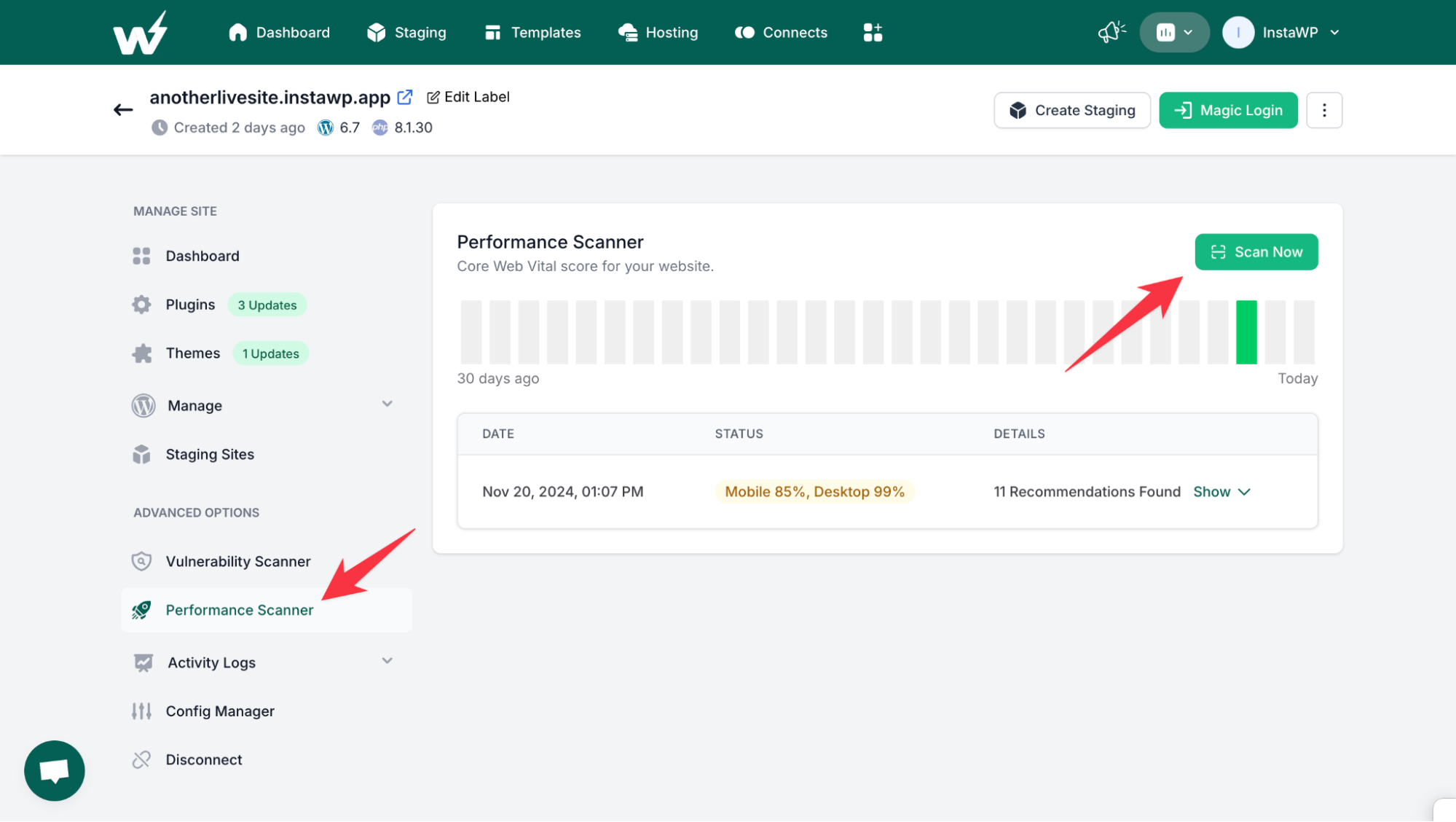1456x822 pixels.
Task: Open Staging Sites in sidebar
Action: click(x=267, y=455)
